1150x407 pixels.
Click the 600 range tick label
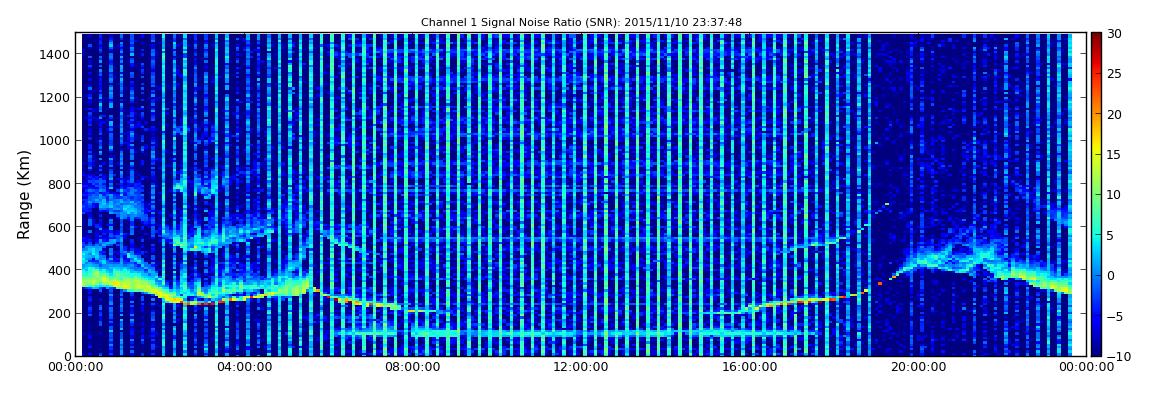(59, 227)
